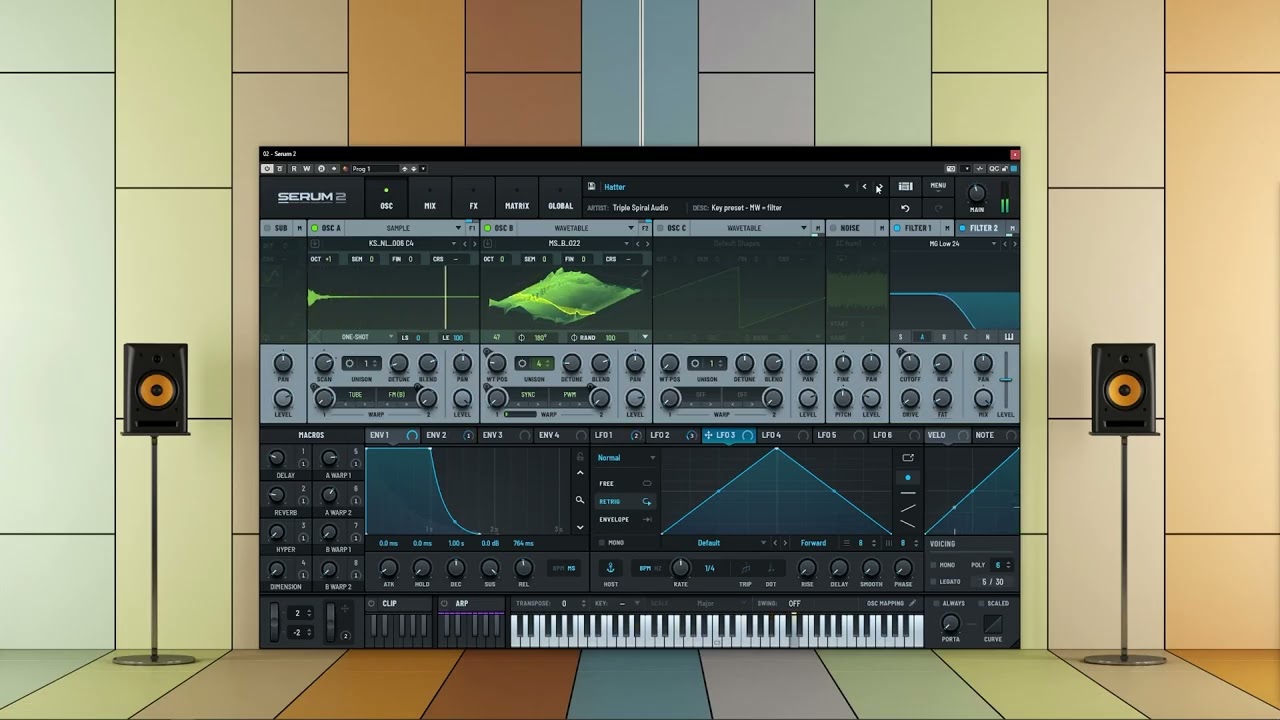The width and height of the screenshot is (1280, 720).
Task: Open the preset name dropdown arrow
Action: [x=846, y=187]
